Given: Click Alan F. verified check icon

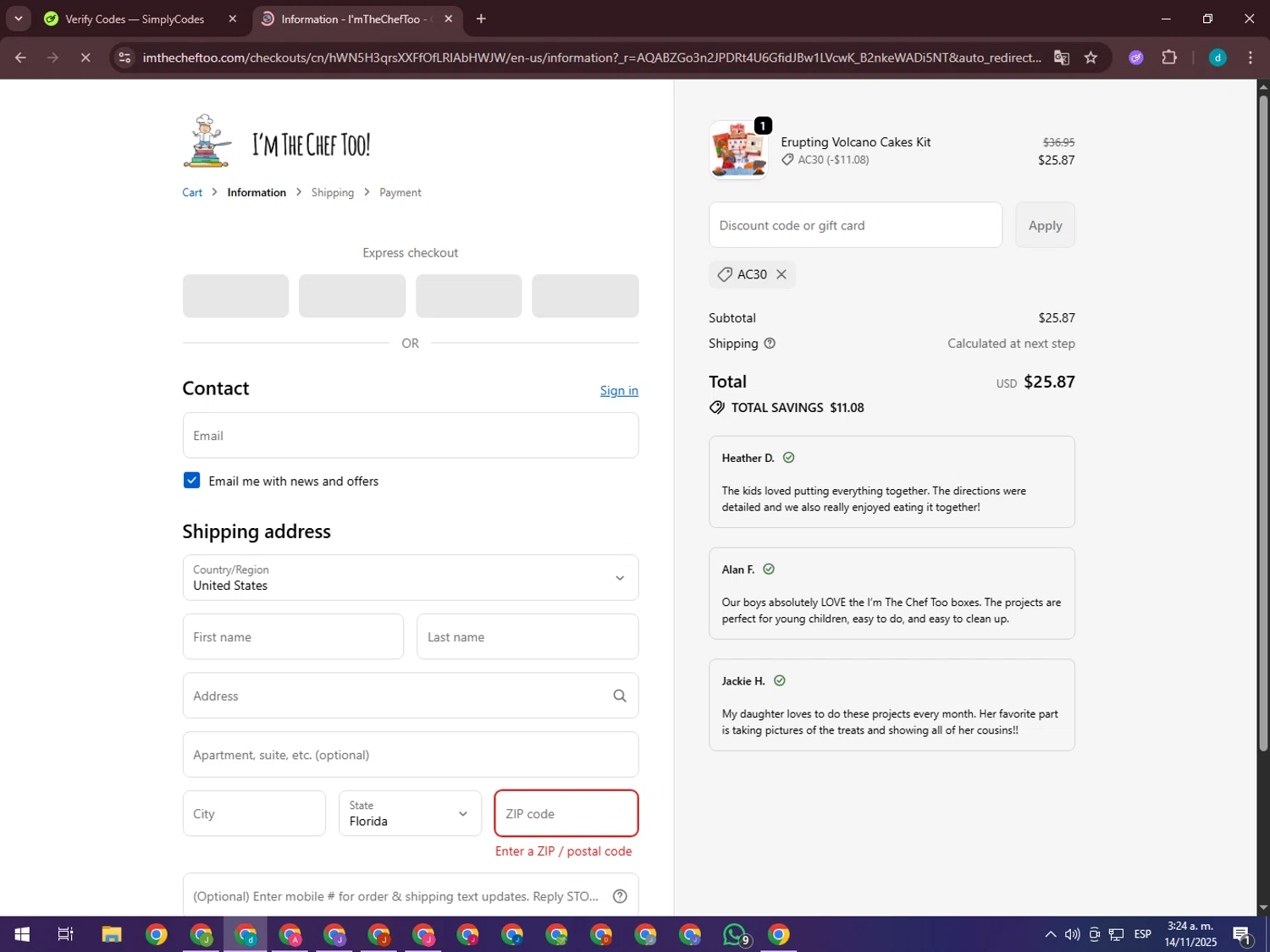Looking at the screenshot, I should click(769, 570).
